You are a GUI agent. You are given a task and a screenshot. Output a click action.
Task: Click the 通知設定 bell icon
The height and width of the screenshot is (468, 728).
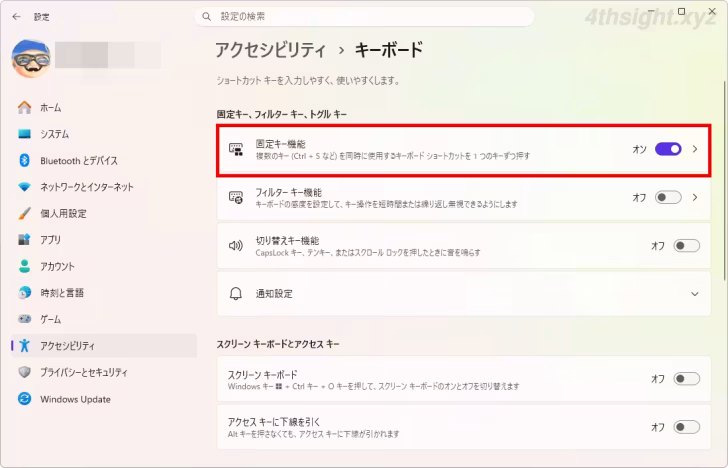pos(236,293)
